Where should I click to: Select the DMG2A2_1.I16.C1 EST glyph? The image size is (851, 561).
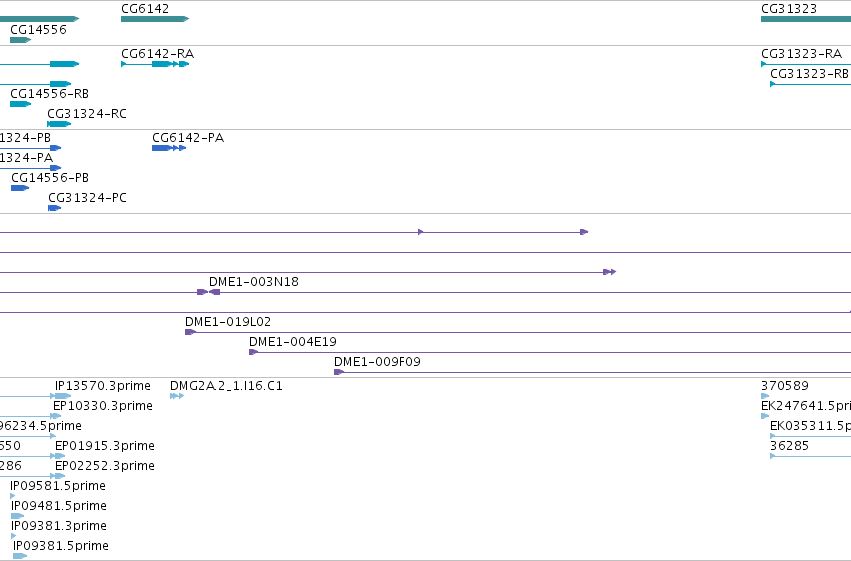click(177, 396)
